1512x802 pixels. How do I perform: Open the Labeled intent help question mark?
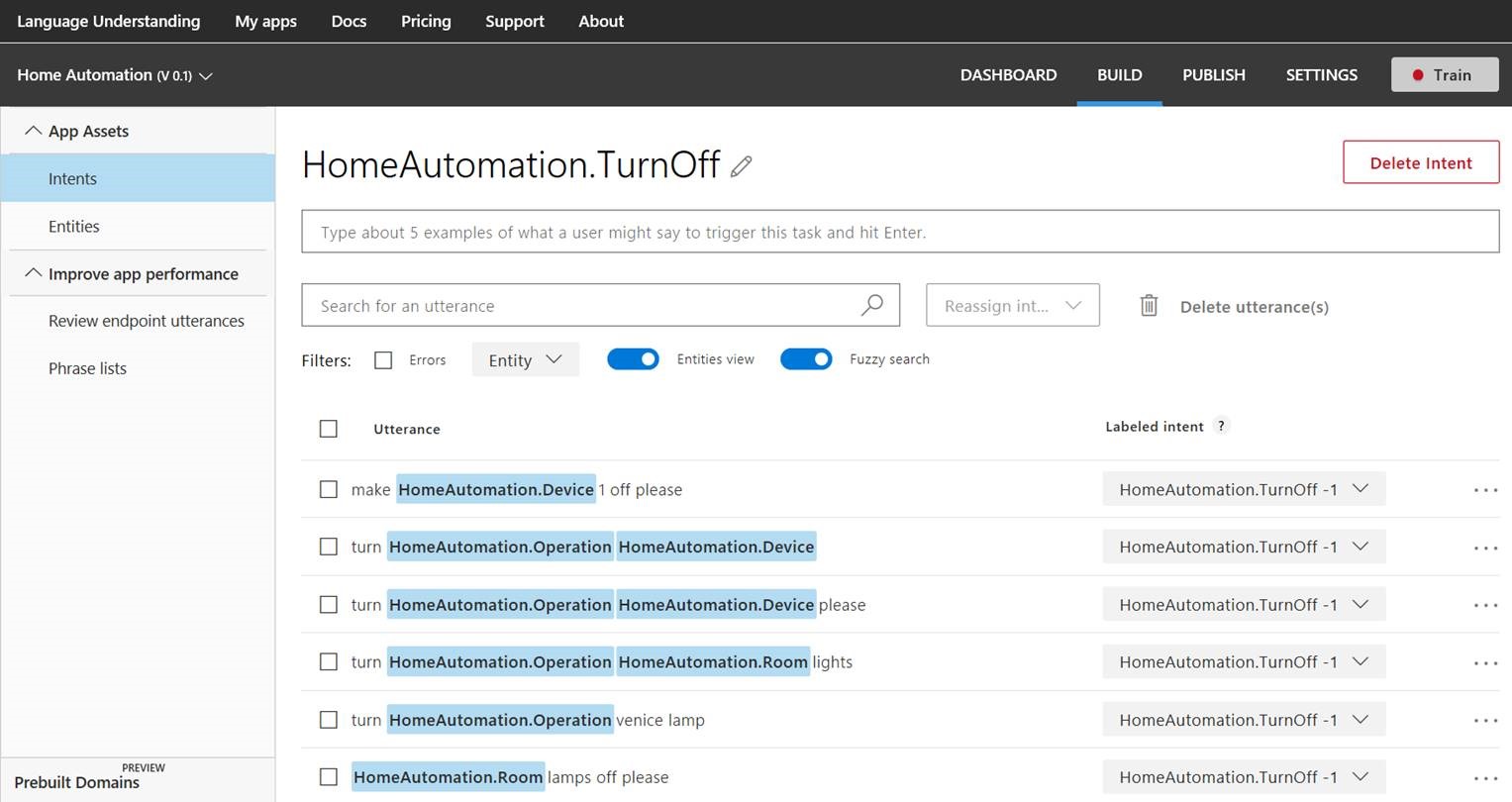(x=1222, y=426)
